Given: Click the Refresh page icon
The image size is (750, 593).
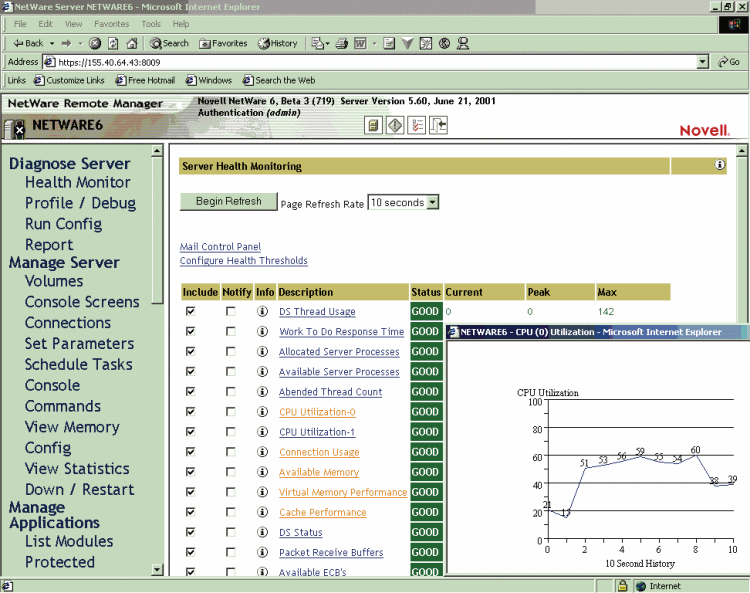Looking at the screenshot, I should (x=113, y=44).
